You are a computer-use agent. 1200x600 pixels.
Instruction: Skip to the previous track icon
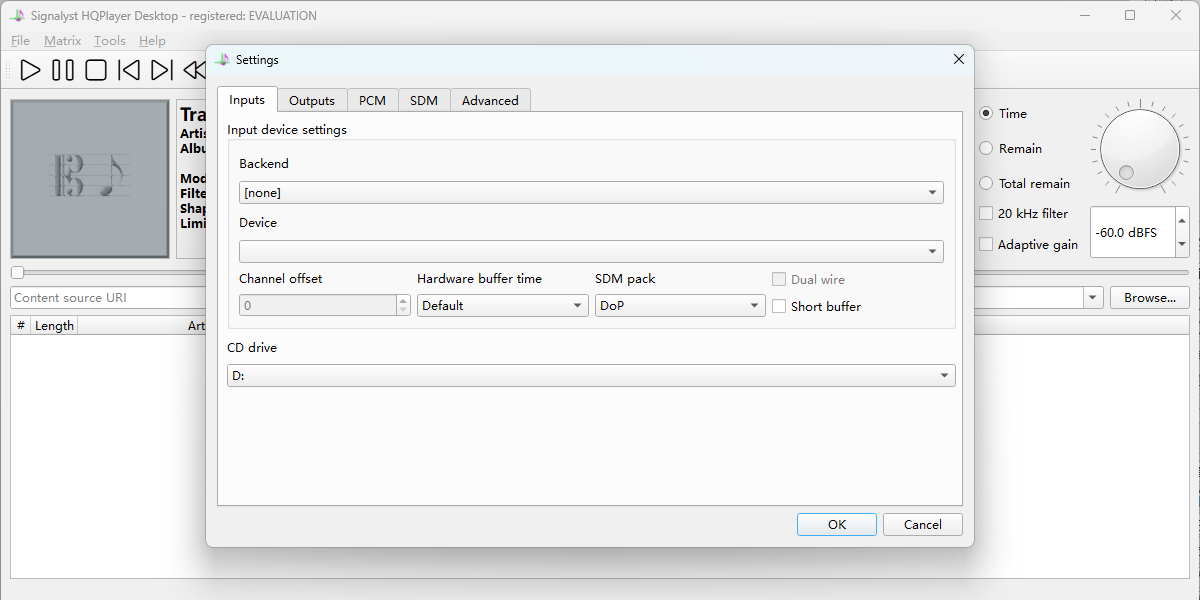click(129, 70)
